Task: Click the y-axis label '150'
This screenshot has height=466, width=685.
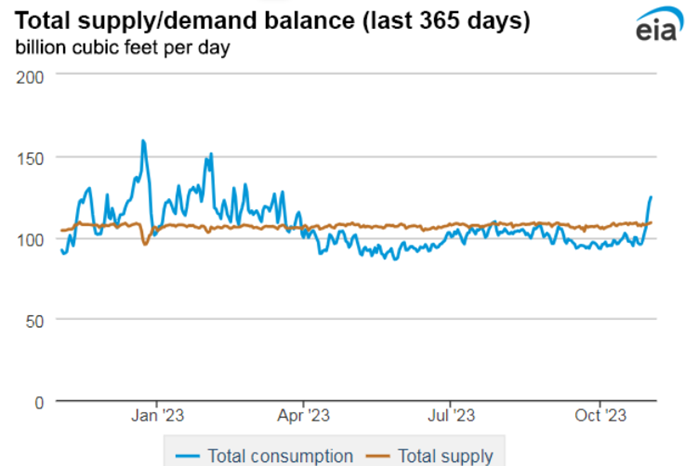Action: (30, 159)
